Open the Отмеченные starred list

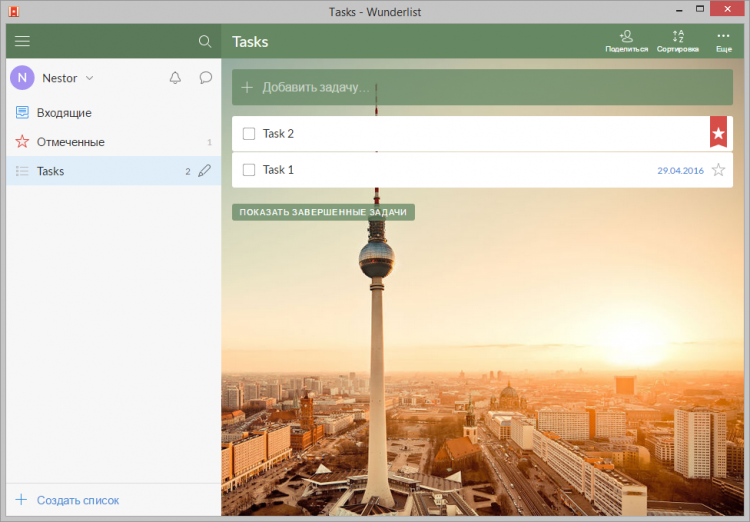pos(113,142)
